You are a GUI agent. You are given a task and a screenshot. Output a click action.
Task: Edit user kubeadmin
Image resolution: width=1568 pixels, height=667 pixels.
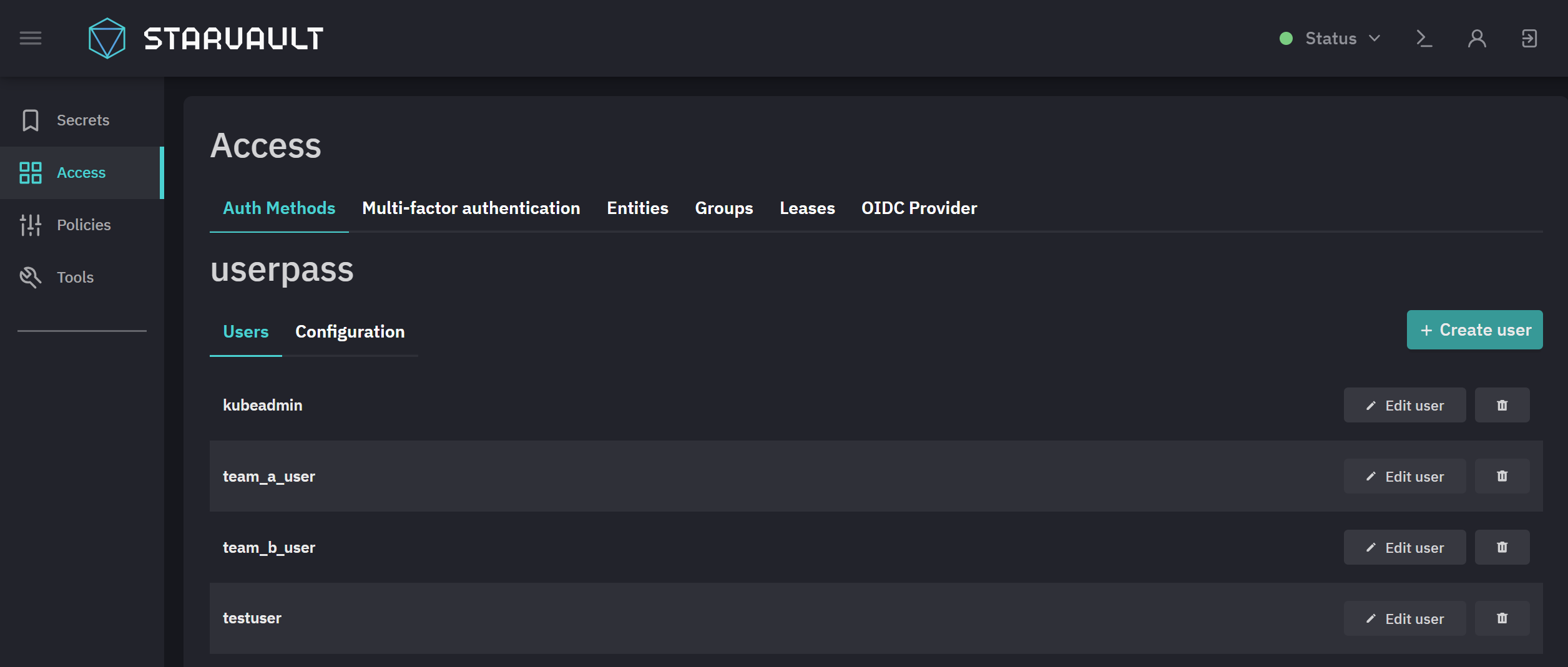click(x=1404, y=406)
